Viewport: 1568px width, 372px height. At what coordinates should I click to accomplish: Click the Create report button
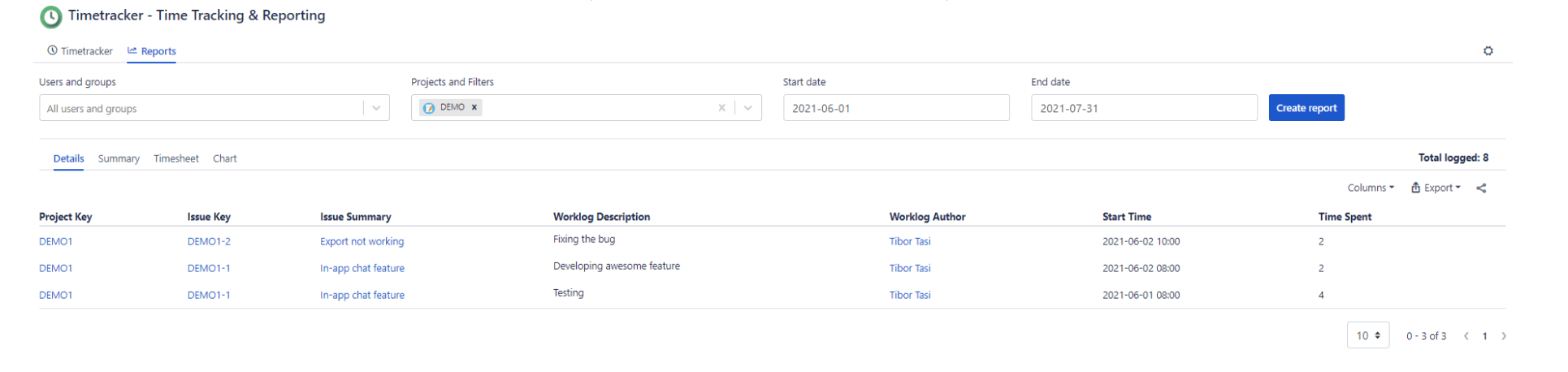pos(1306,108)
